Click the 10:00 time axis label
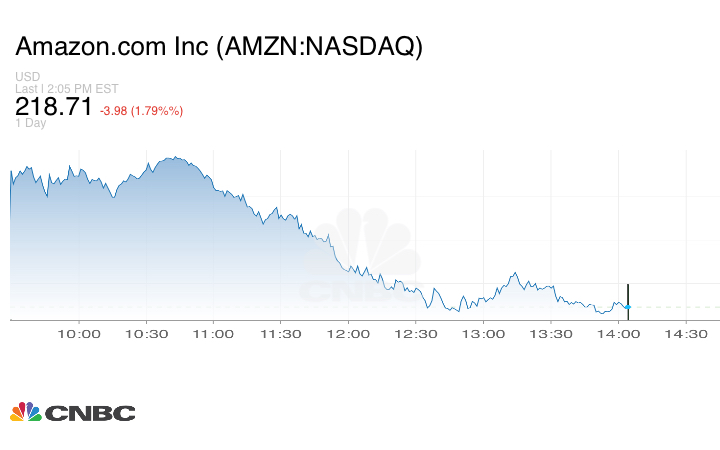The height and width of the screenshot is (450, 720). 78,334
